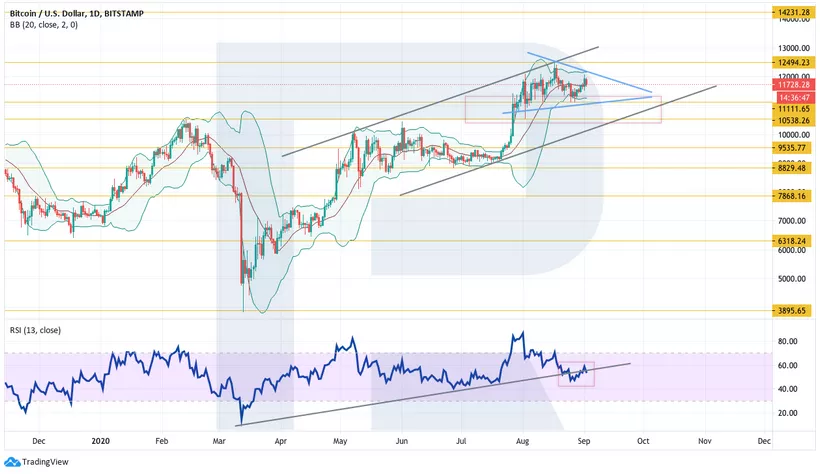Select the 6318.24 price level label
The width and height of the screenshot is (820, 474).
point(792,241)
